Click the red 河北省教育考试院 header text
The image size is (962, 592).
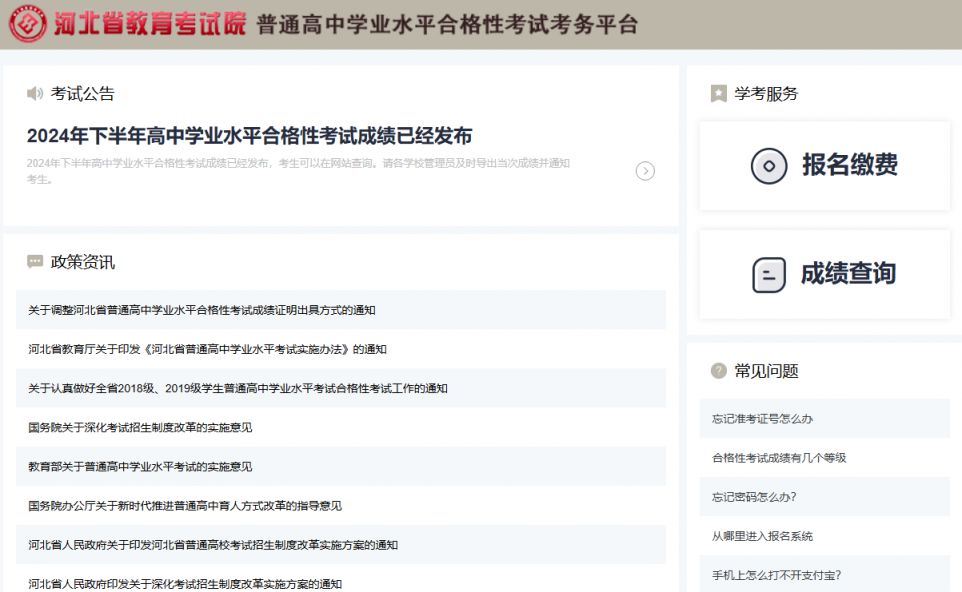coord(149,24)
